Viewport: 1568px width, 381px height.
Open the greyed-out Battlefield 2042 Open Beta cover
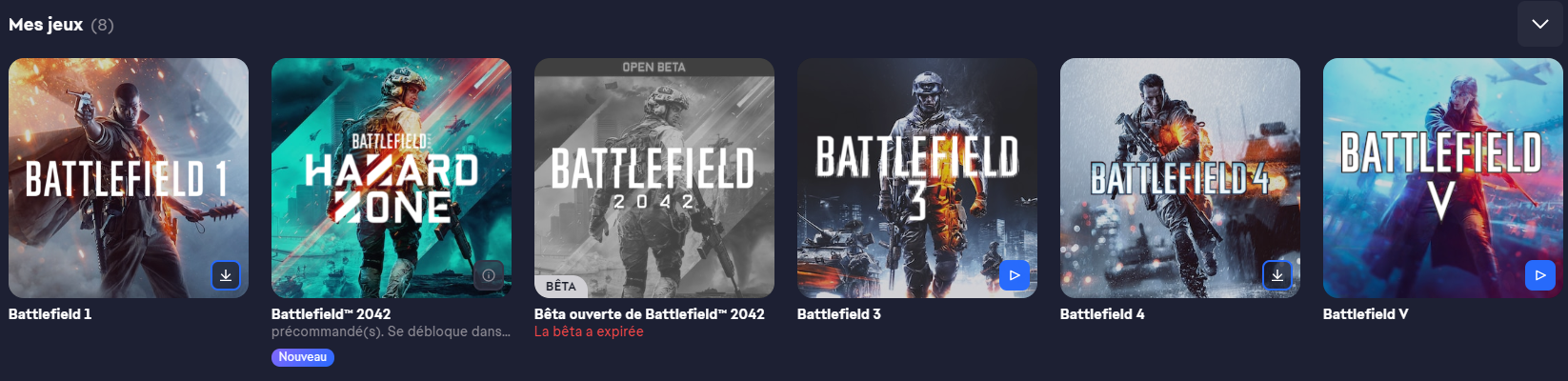pyautogui.click(x=654, y=178)
